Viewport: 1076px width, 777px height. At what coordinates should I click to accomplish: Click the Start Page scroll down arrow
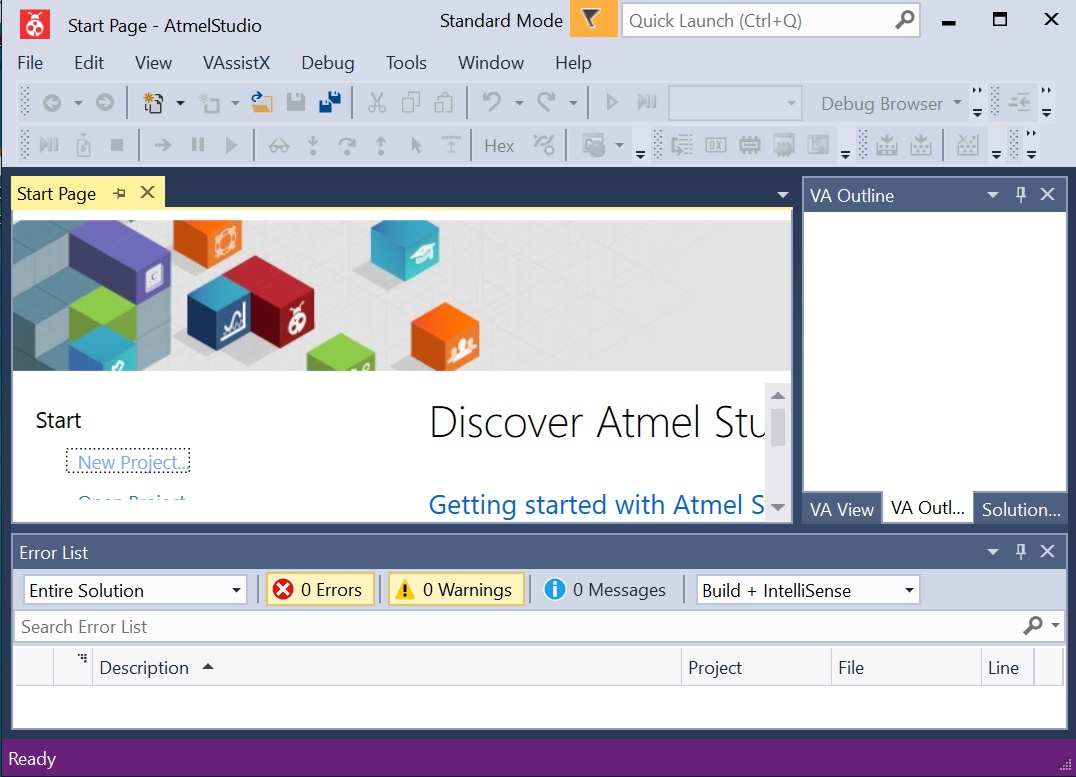(x=777, y=508)
